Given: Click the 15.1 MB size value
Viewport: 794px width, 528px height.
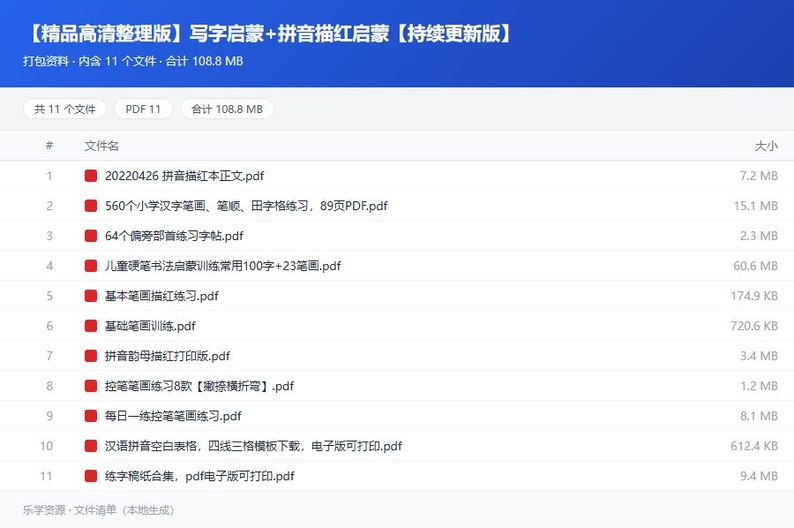Looking at the screenshot, I should pyautogui.click(x=756, y=206).
